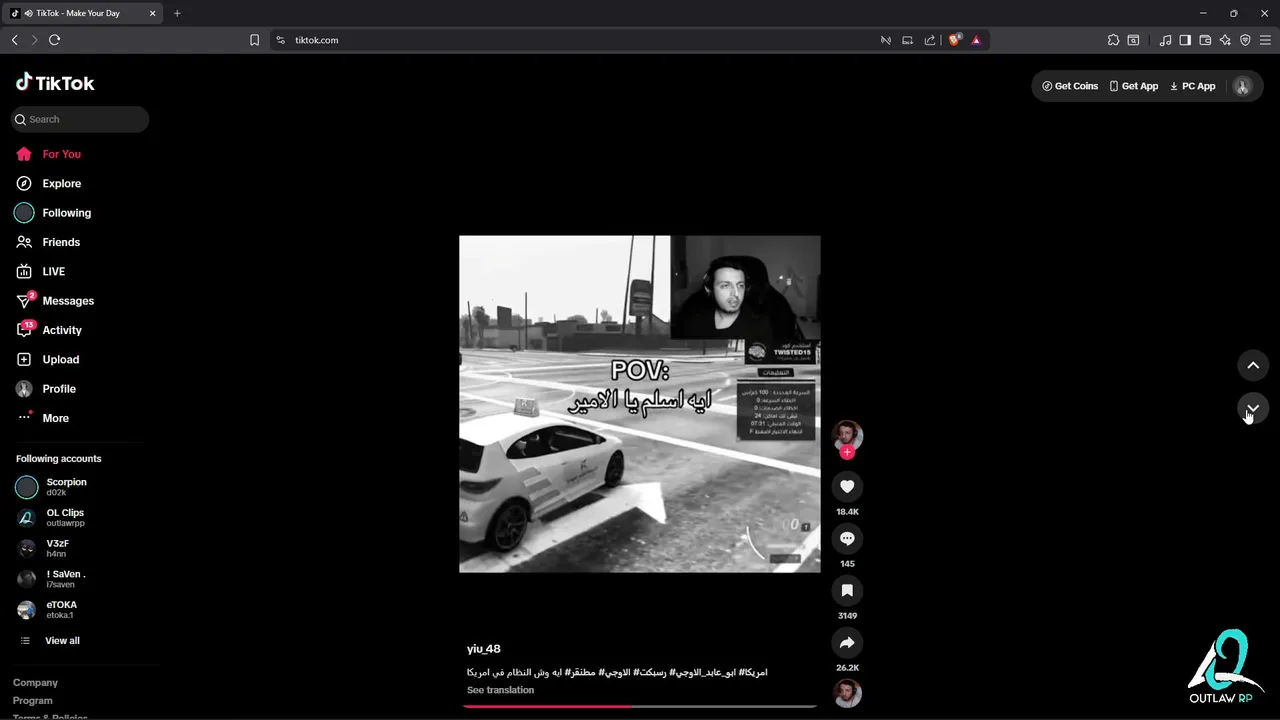Open the Upload page
Screen dimensions: 1280x720
(x=60, y=359)
